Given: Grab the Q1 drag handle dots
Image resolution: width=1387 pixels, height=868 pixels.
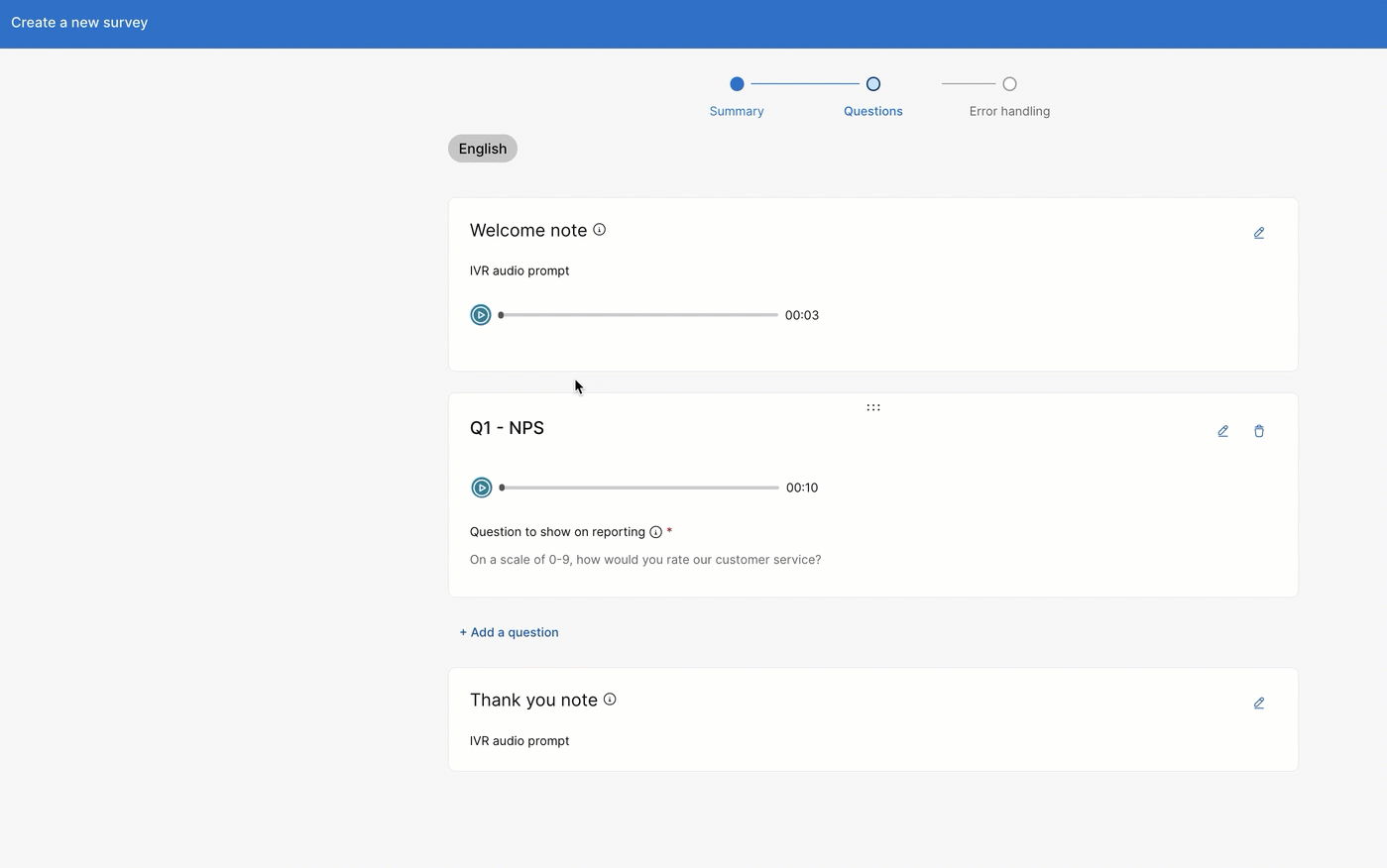Looking at the screenshot, I should pos(873,407).
